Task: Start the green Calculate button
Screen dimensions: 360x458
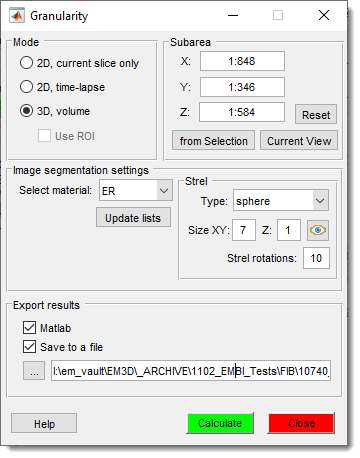Action: click(220, 423)
